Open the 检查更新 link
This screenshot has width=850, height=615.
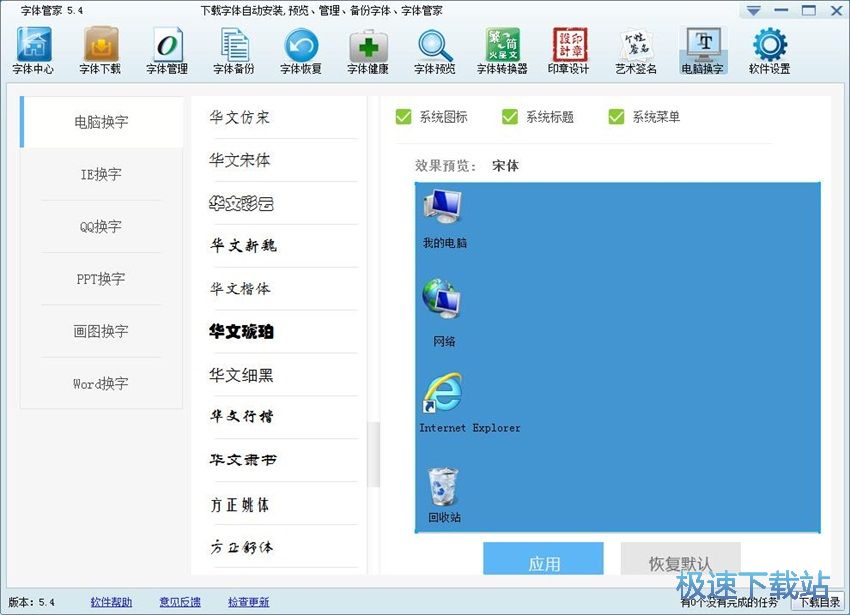249,602
